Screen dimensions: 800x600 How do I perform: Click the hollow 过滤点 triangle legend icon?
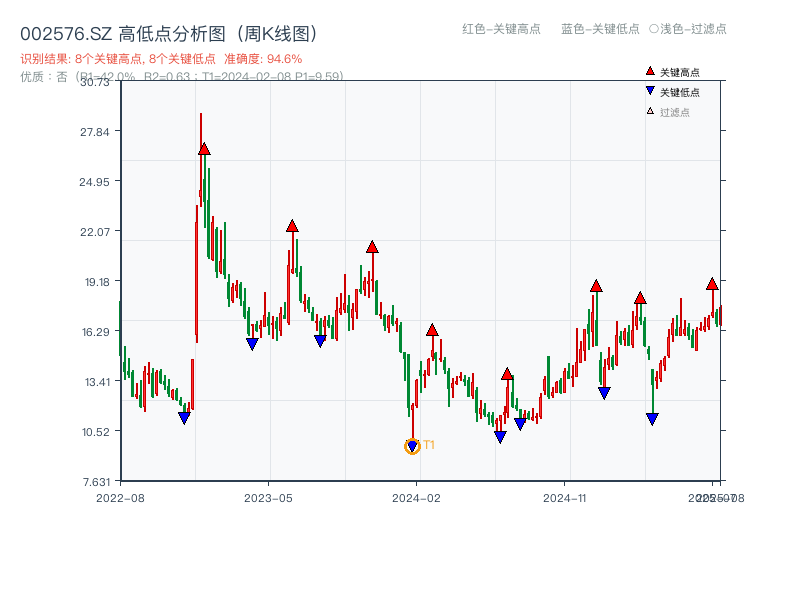(650, 110)
